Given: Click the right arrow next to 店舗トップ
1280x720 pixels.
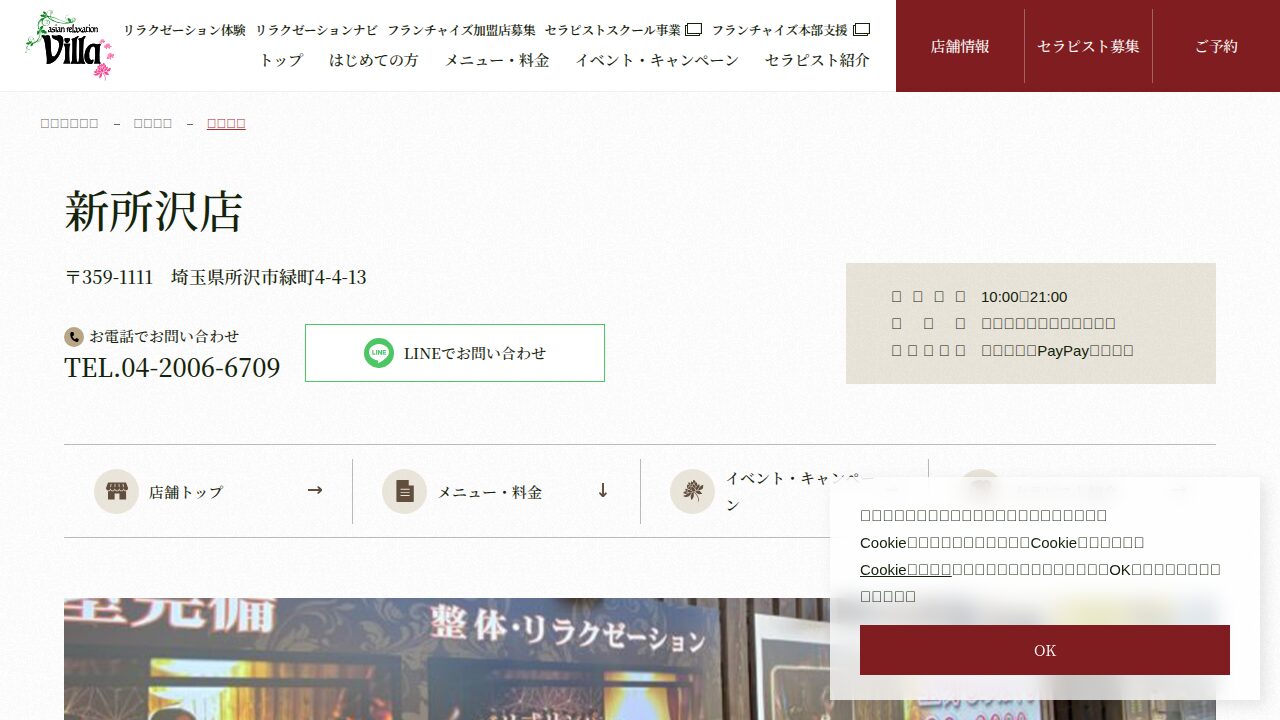Looking at the screenshot, I should (x=315, y=490).
